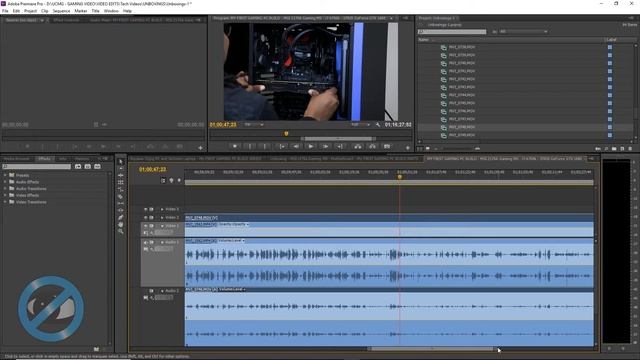This screenshot has width=640, height=360.
Task: Expand the Video 3 track
Action: pos(162,209)
